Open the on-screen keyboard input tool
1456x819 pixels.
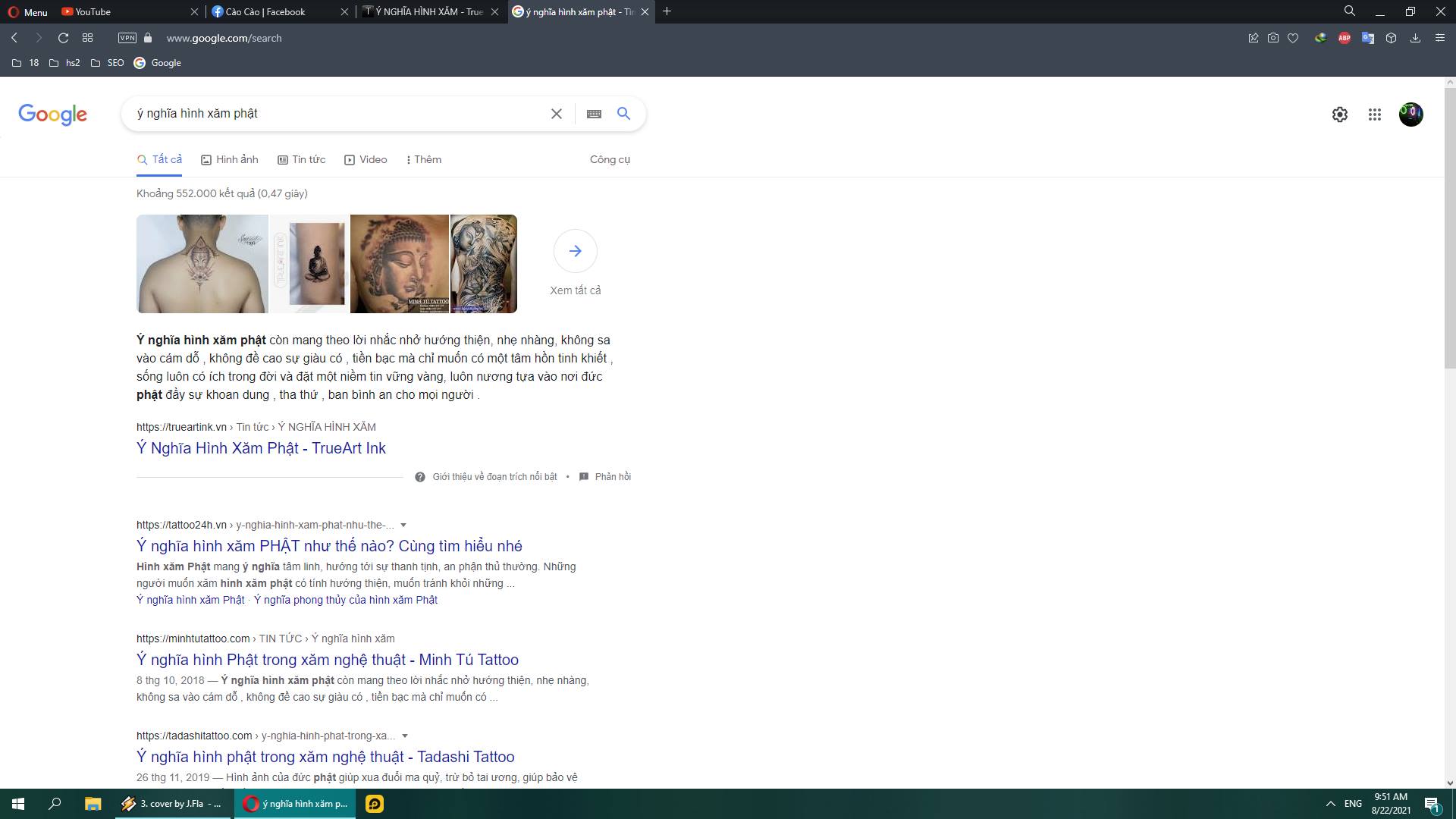coord(595,114)
